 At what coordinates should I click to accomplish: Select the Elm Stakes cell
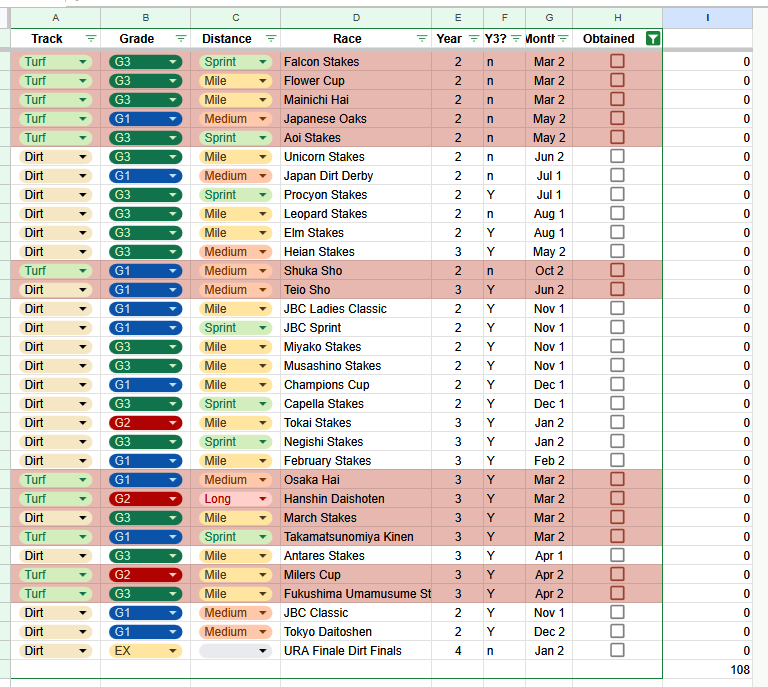click(356, 233)
